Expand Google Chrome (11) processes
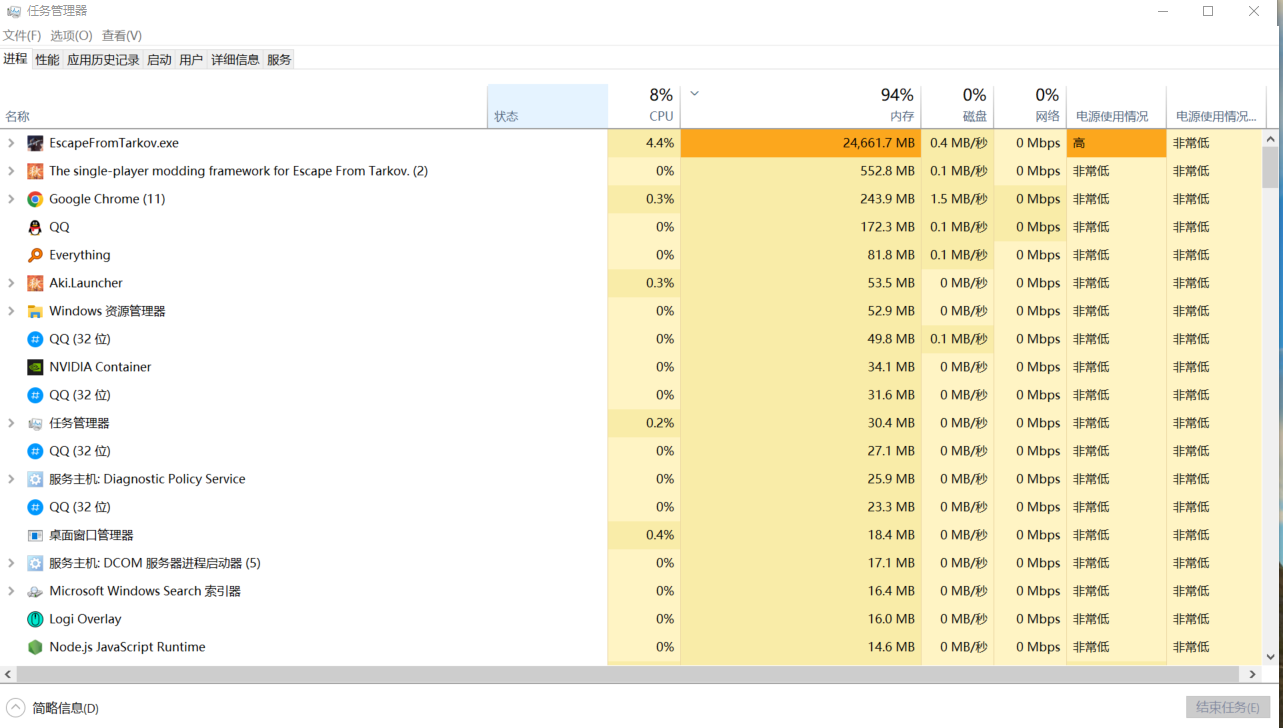Image resolution: width=1283 pixels, height=728 pixels. pyautogui.click(x=11, y=199)
